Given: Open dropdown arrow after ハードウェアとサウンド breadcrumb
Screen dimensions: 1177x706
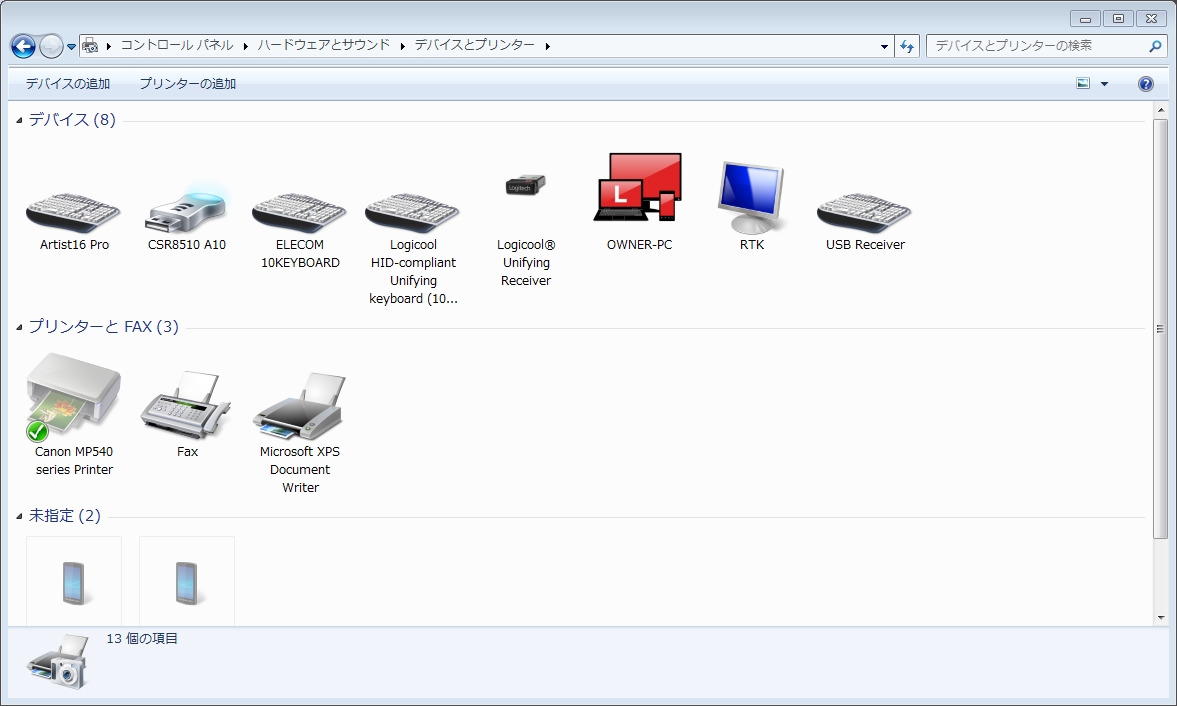Looking at the screenshot, I should click(x=402, y=47).
